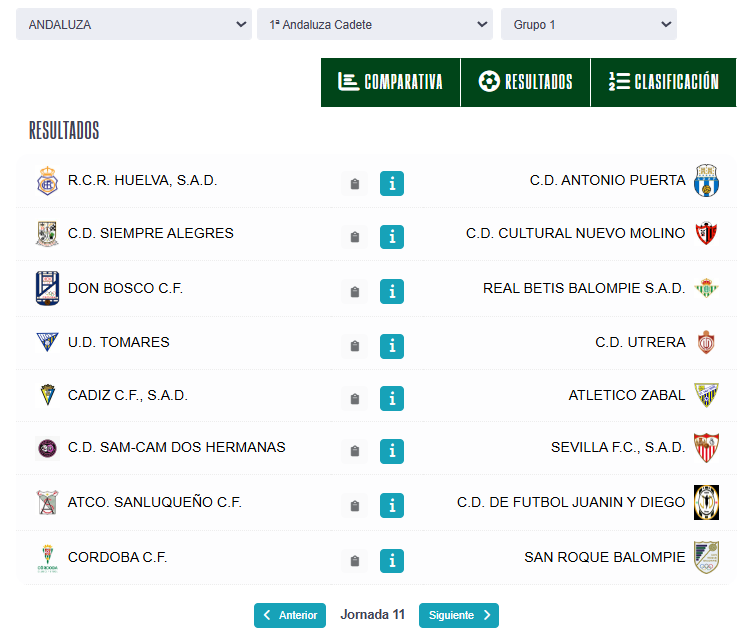751x639 pixels.
Task: Select team name SEVILLA F.C., S.A.D.
Action: [x=618, y=447]
